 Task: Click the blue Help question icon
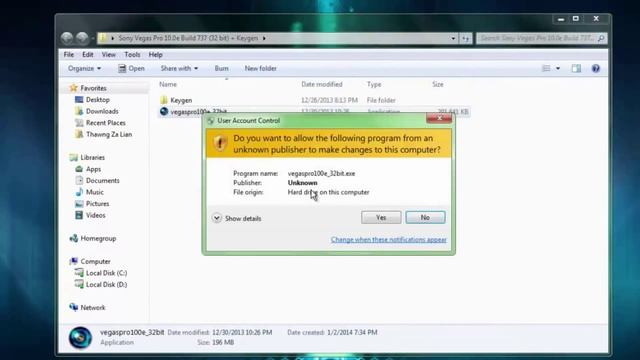click(596, 69)
